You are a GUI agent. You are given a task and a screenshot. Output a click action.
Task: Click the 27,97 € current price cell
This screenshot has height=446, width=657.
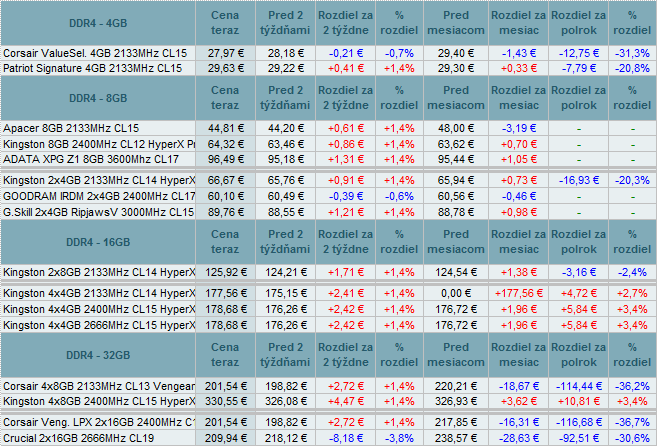tap(225, 53)
